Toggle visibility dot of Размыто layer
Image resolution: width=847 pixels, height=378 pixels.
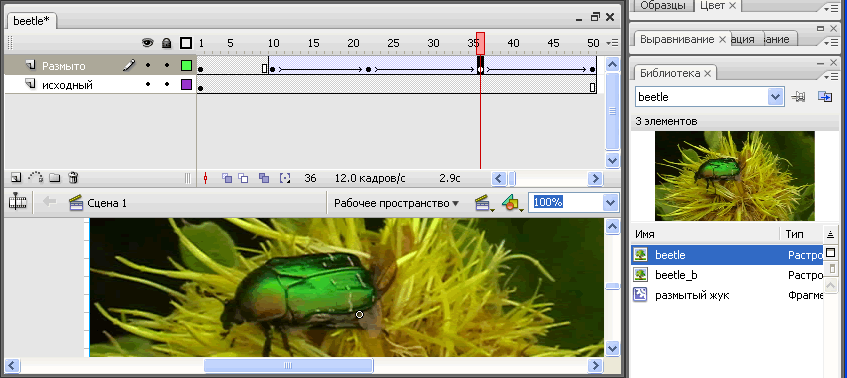pos(148,66)
